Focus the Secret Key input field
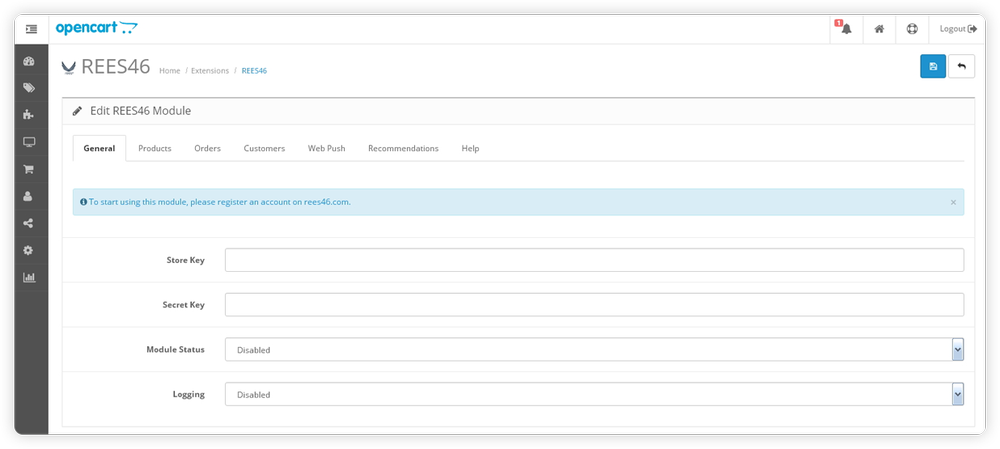Screen dimensions: 1000x449 point(594,305)
